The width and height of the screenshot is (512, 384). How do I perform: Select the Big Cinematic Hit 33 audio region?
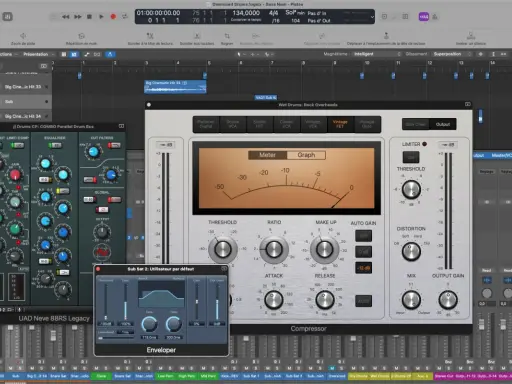(175, 86)
